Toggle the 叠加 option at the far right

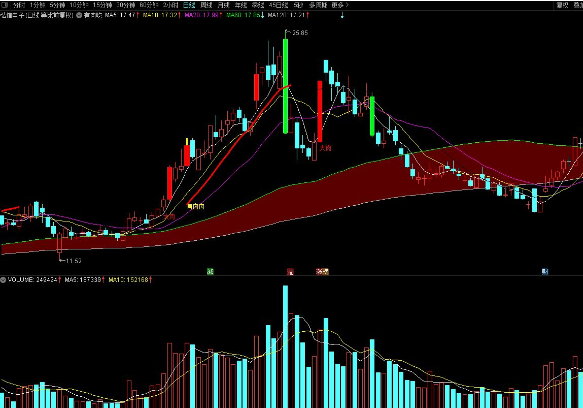[578, 5]
